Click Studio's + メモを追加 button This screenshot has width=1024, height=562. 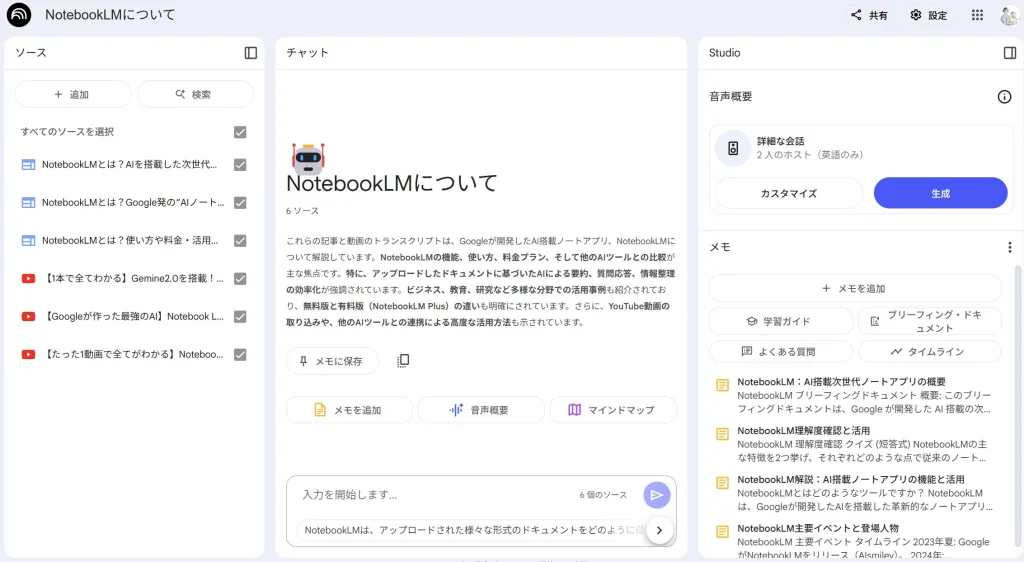pos(855,289)
